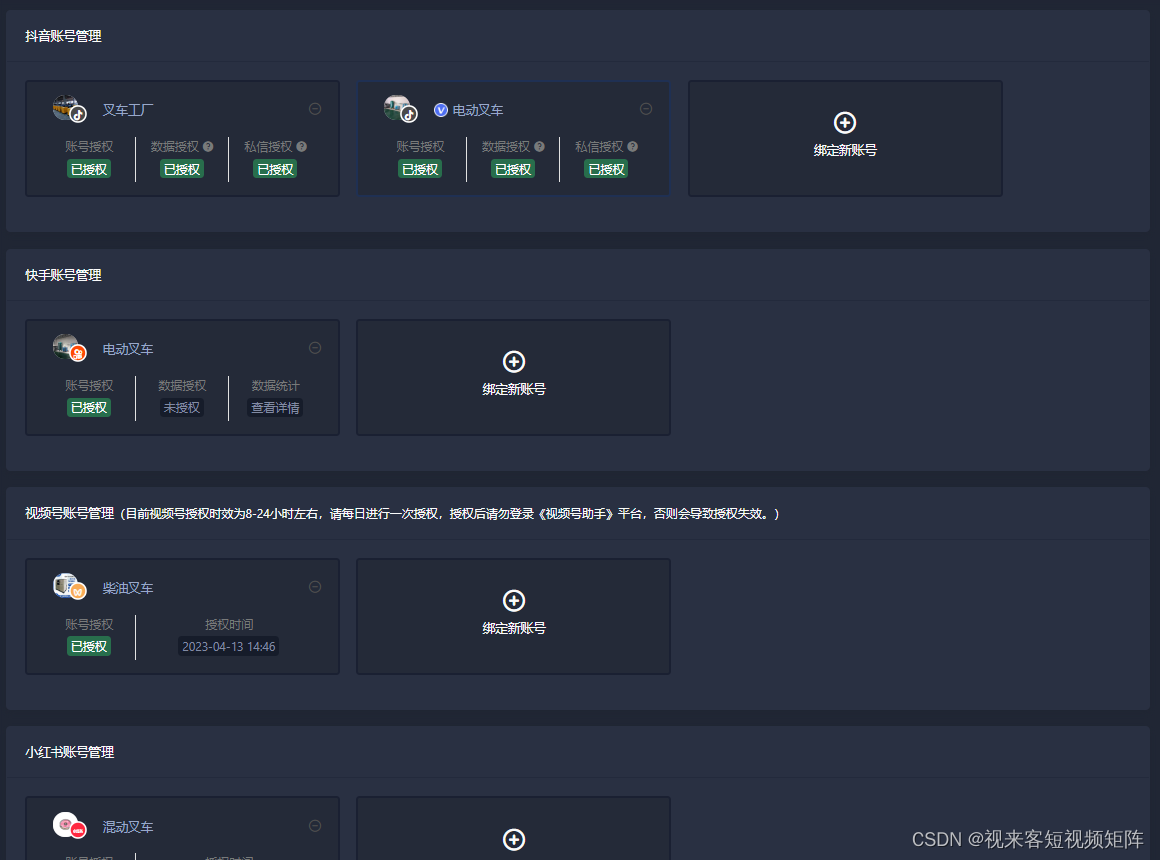Click 数据统计 label on Kuaishou card

275,386
